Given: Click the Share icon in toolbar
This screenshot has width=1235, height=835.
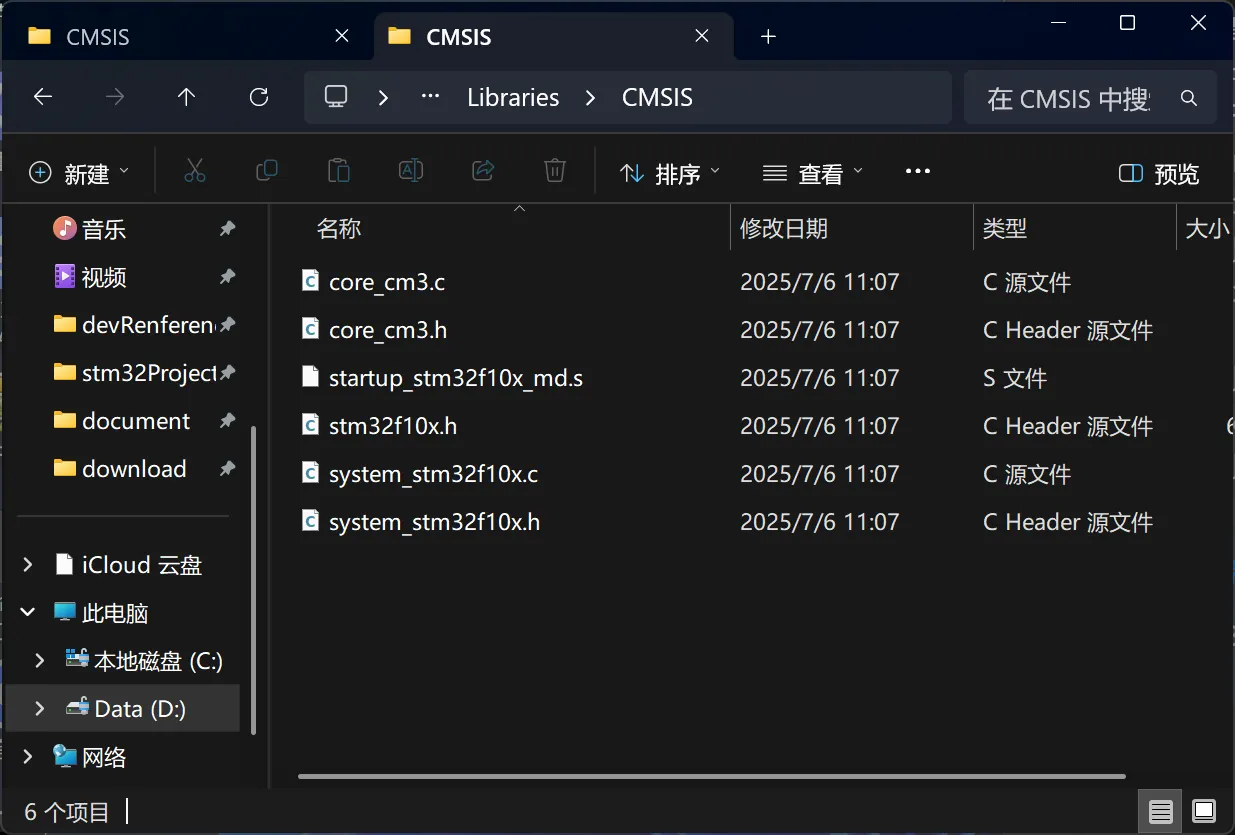Looking at the screenshot, I should click(483, 172).
